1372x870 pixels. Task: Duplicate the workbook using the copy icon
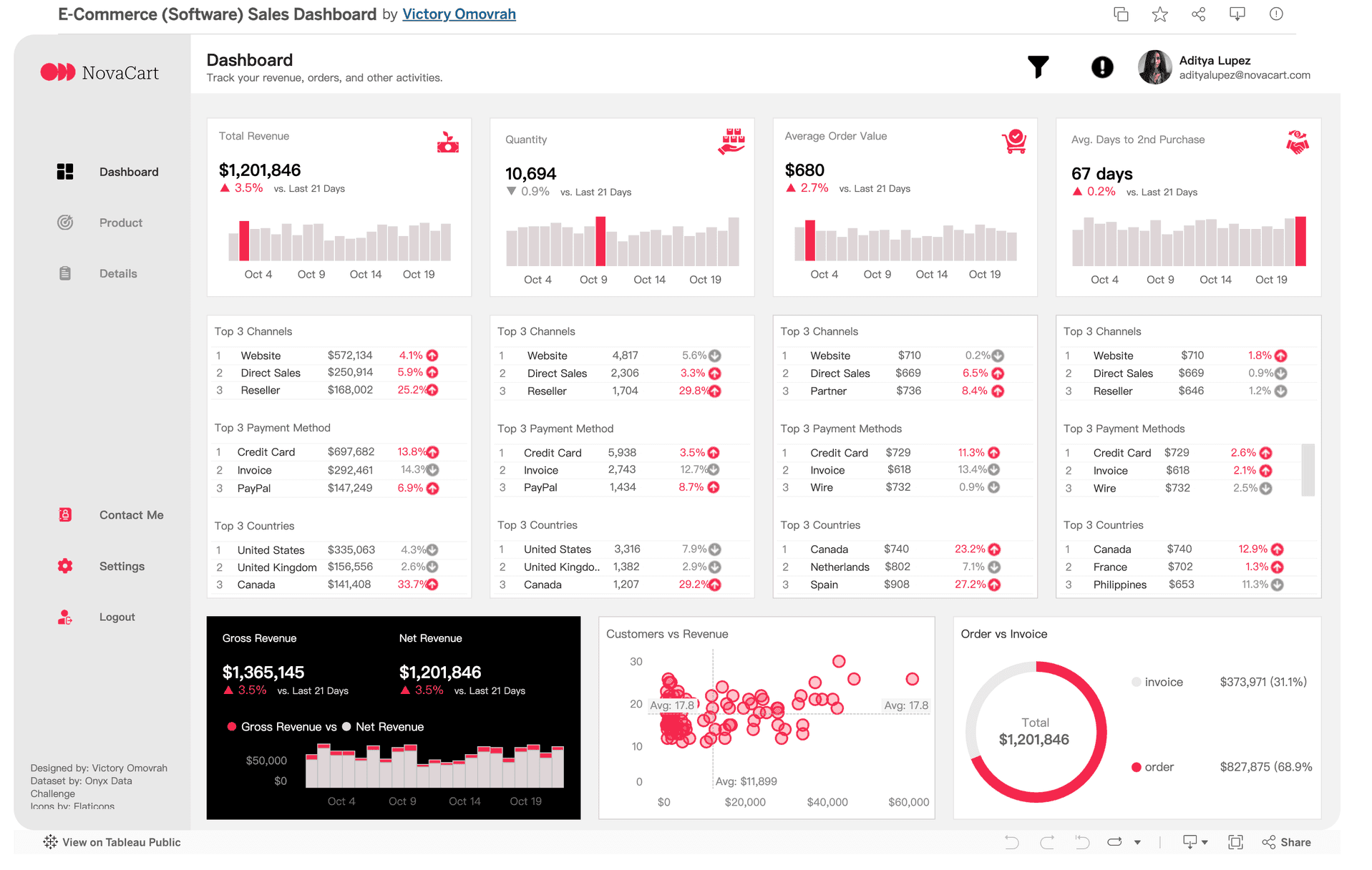pyautogui.click(x=1121, y=14)
